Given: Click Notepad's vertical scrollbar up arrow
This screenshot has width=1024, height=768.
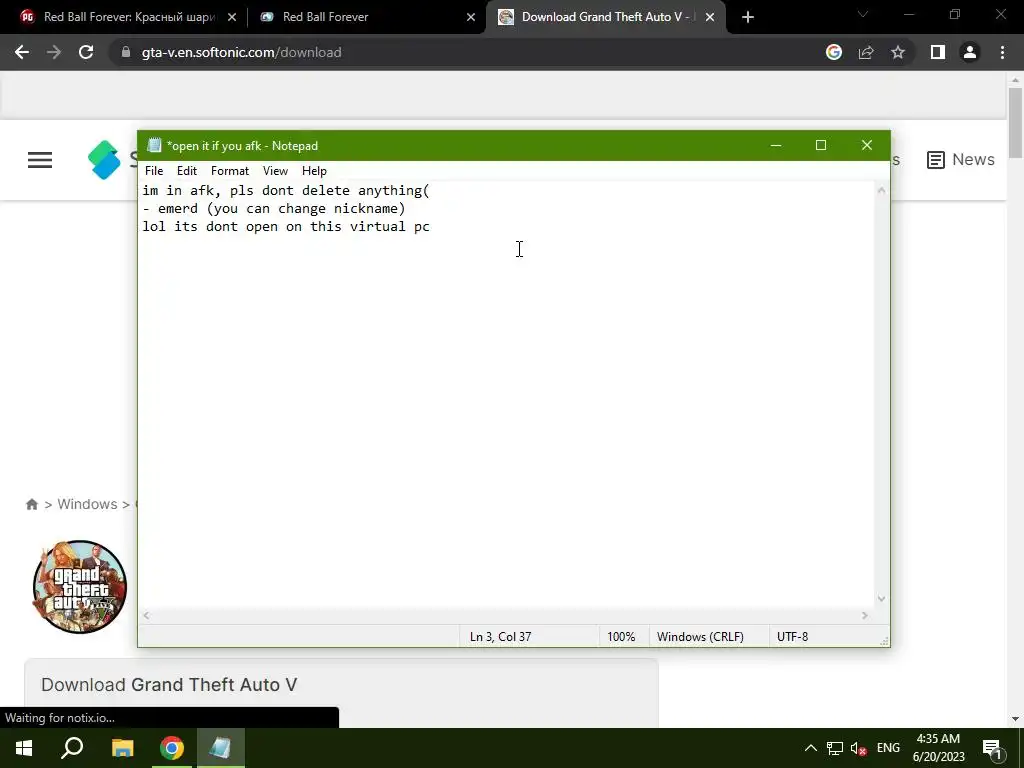Looking at the screenshot, I should [881, 190].
